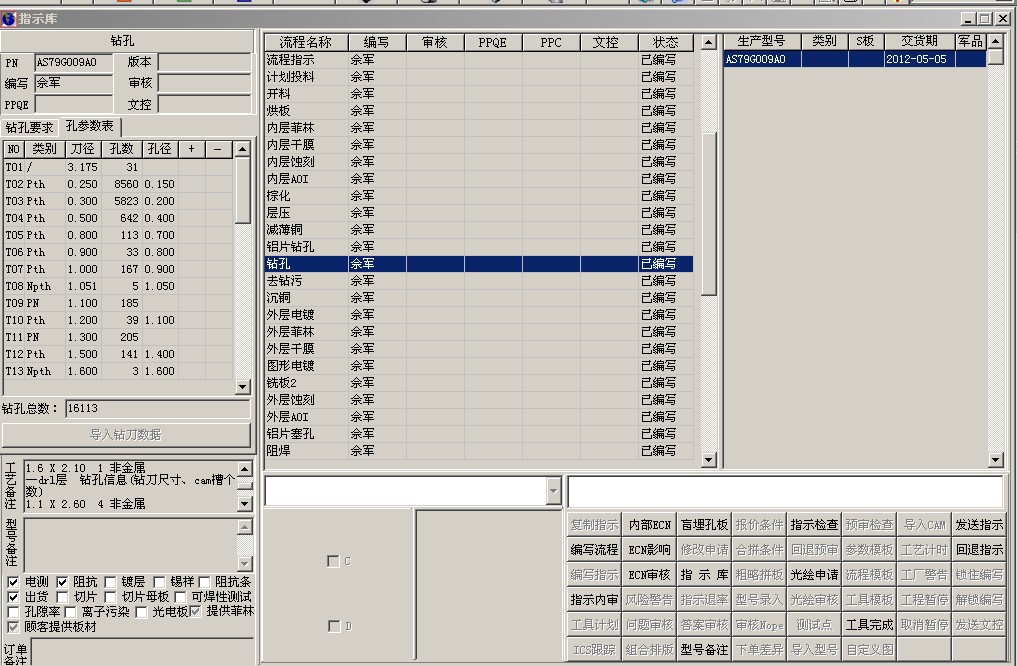Screen dimensions: 1017x666
Task: Click the 指 示 库 button
Action: click(704, 575)
